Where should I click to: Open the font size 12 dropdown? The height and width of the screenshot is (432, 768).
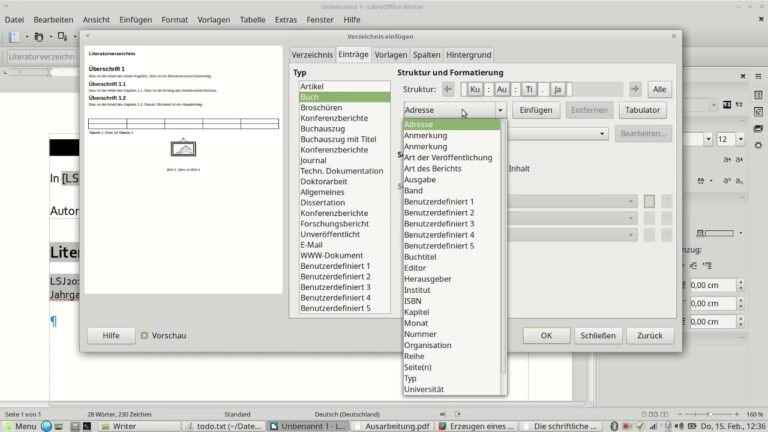click(x=738, y=139)
